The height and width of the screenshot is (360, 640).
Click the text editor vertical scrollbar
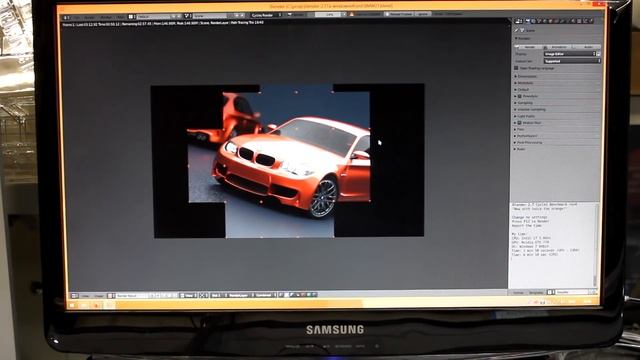596,245
